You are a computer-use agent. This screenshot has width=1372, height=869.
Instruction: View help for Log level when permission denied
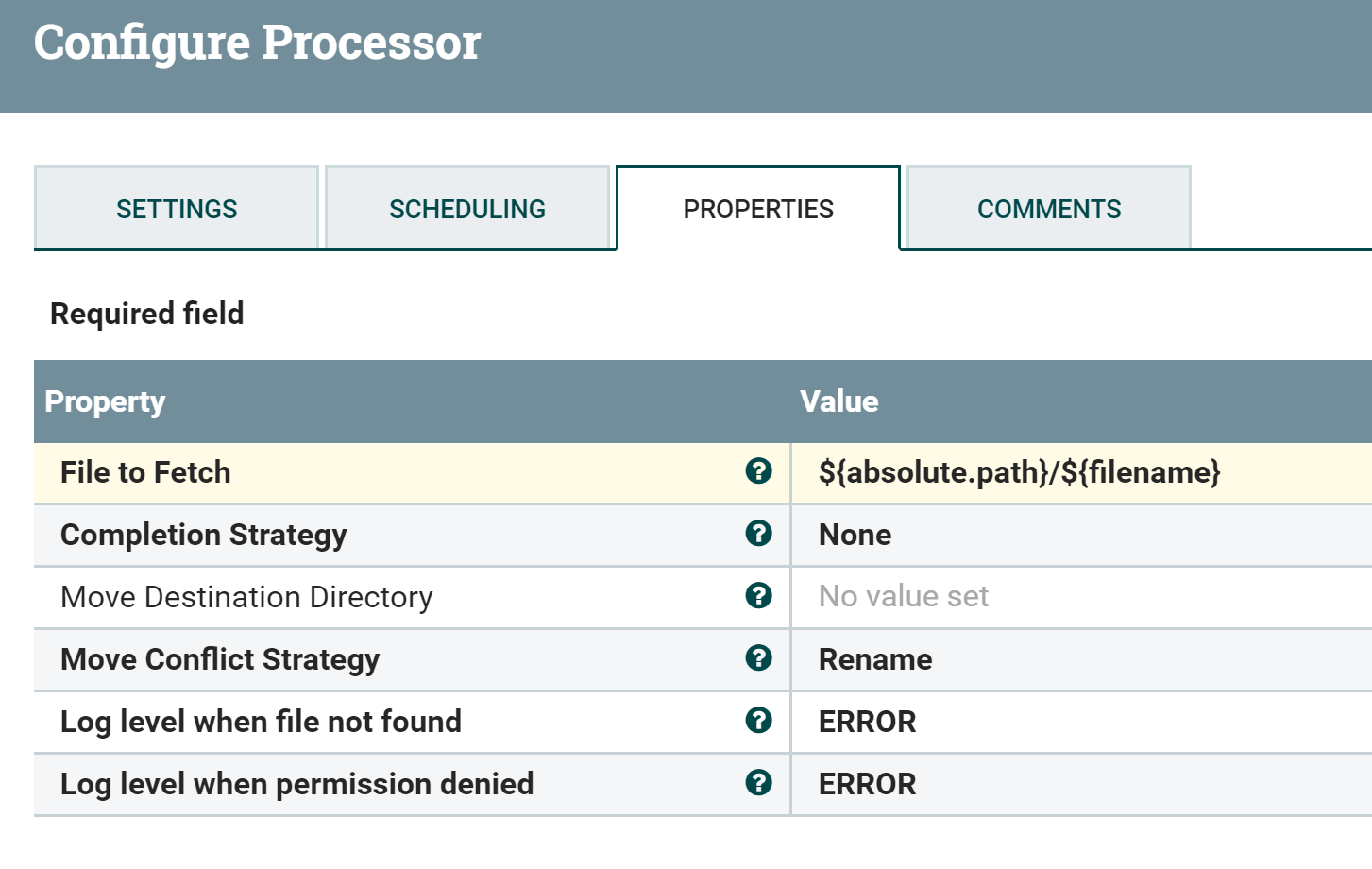click(757, 783)
